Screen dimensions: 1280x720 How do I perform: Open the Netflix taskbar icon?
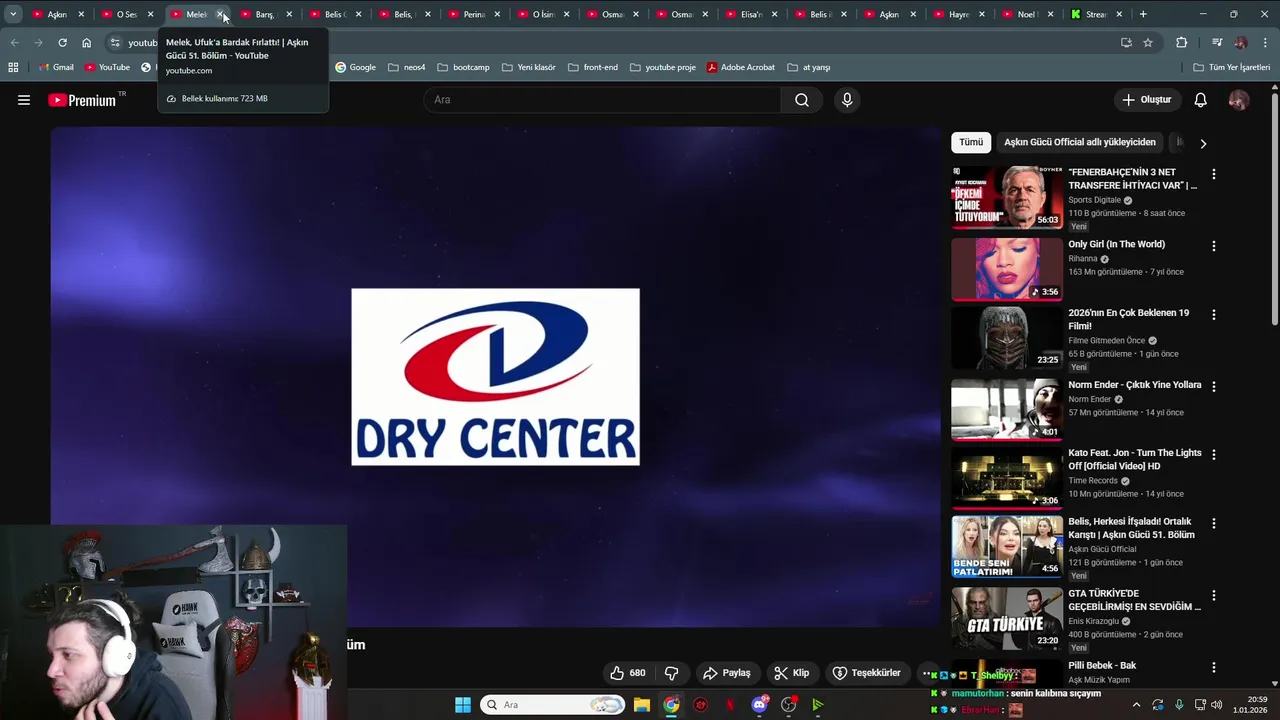pos(730,705)
